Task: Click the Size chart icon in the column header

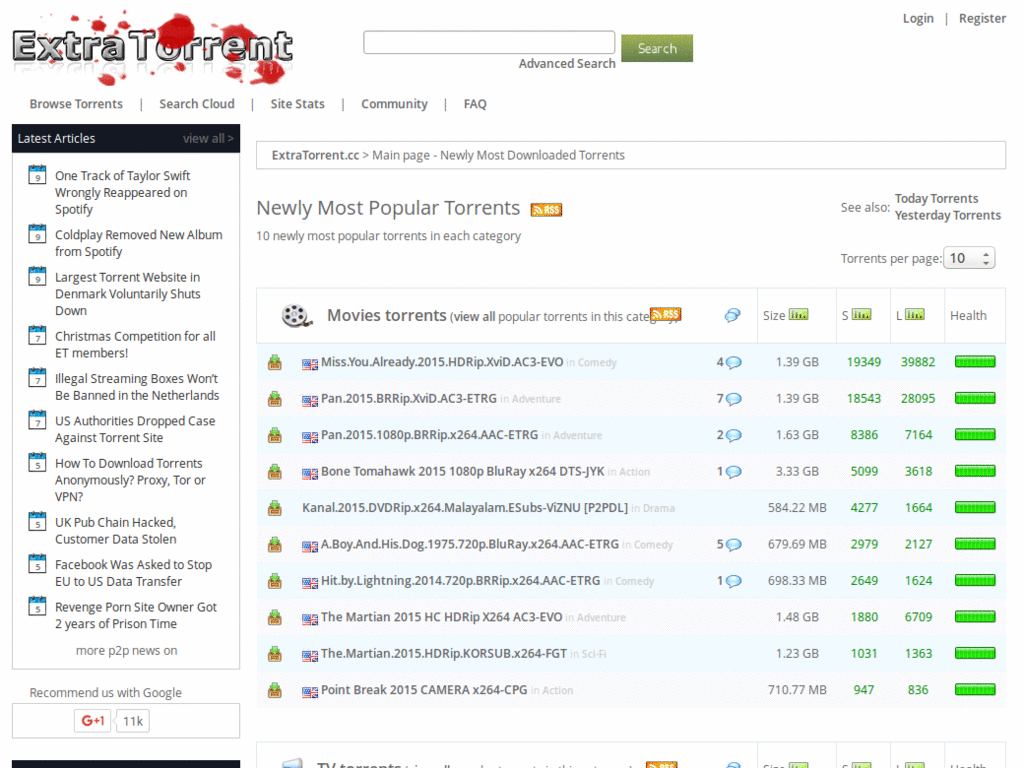Action: (797, 314)
